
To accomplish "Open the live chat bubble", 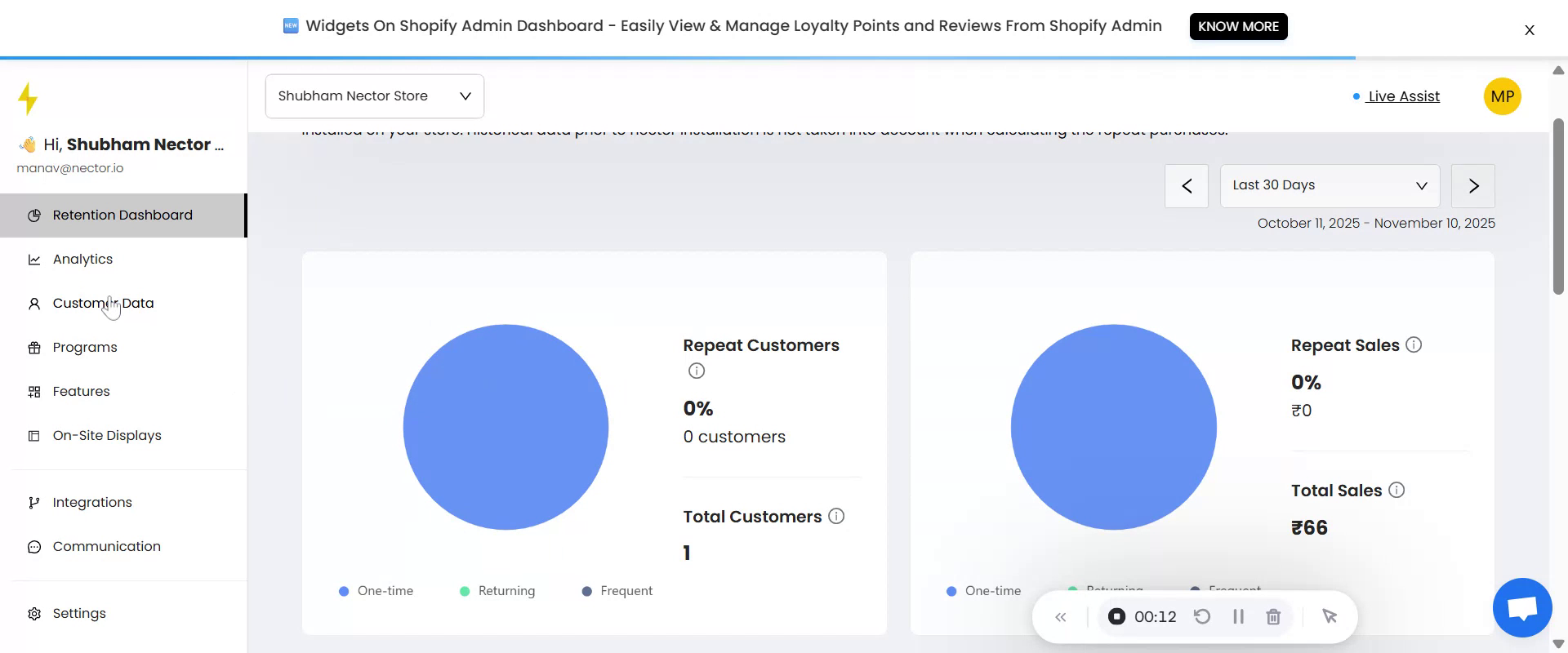I will (x=1521, y=608).
